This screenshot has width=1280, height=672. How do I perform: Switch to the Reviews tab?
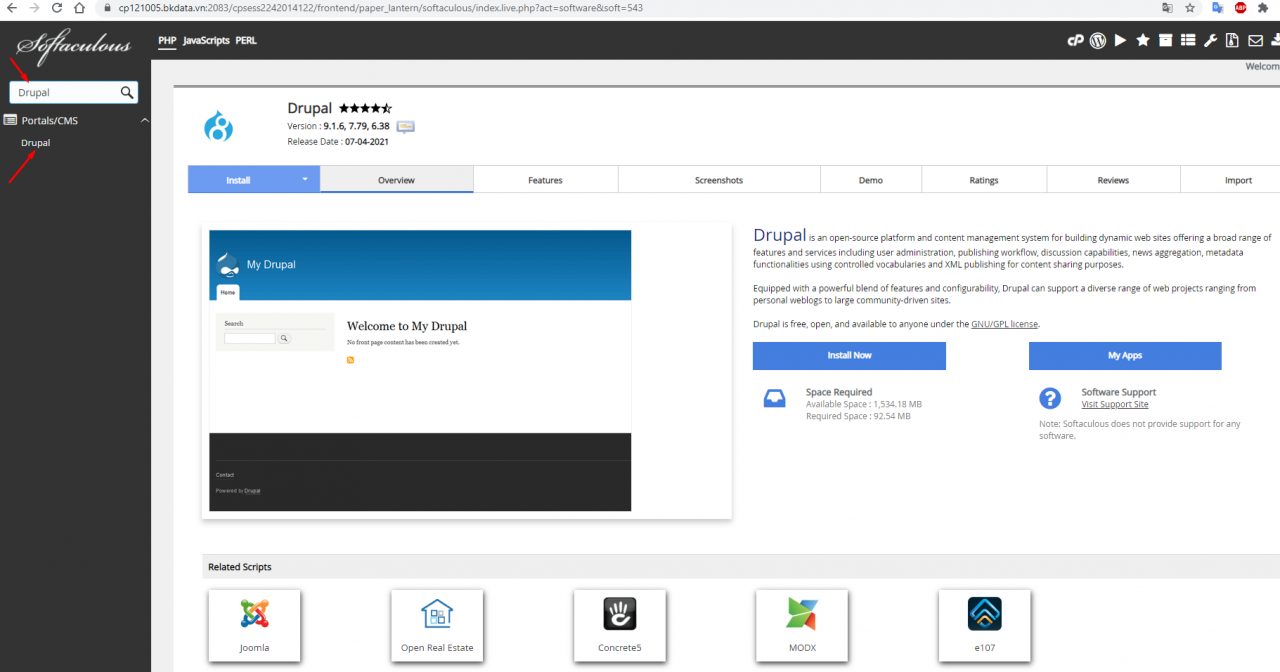[x=1113, y=180]
